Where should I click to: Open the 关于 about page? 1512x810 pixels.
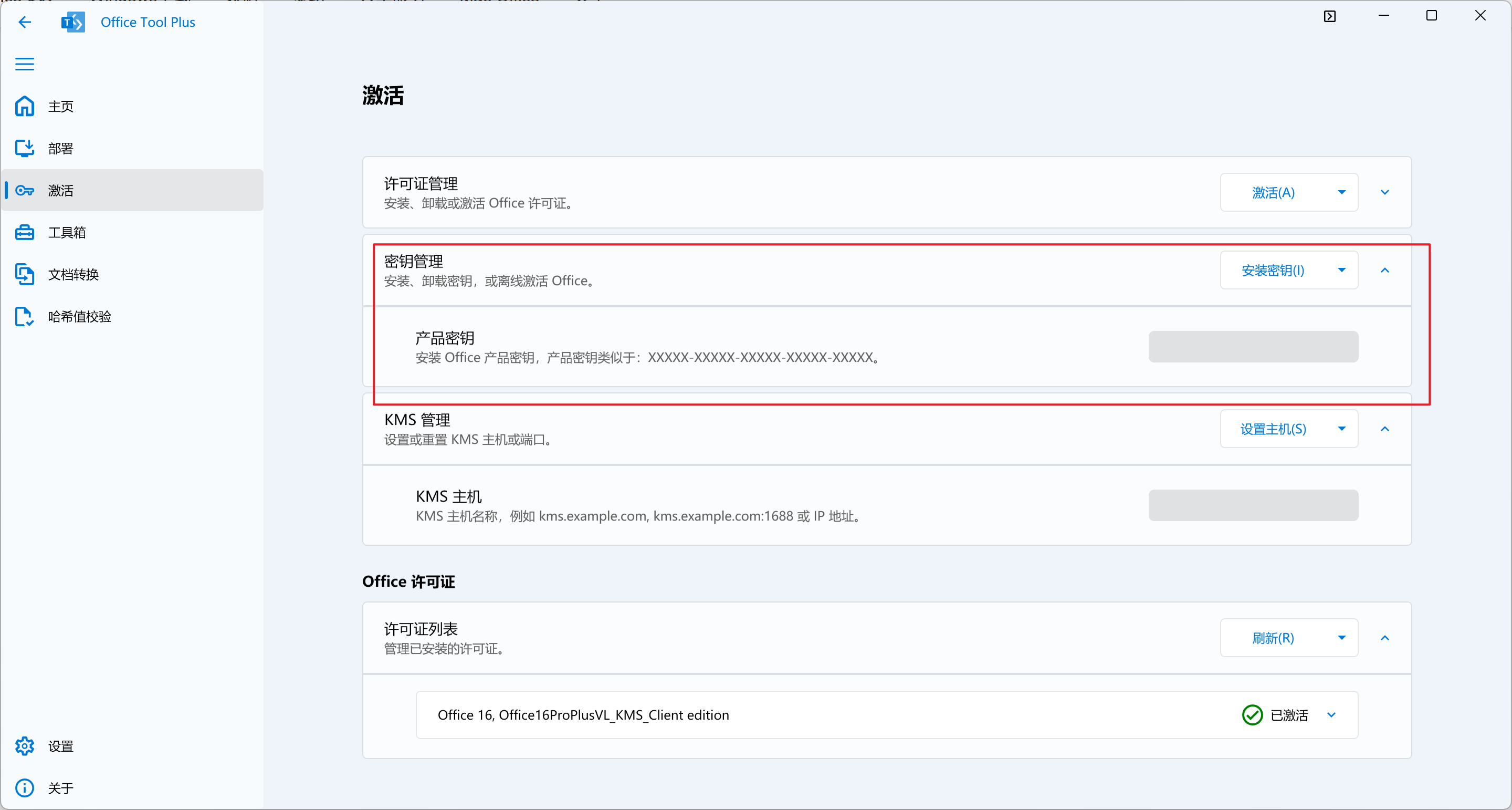[x=60, y=788]
